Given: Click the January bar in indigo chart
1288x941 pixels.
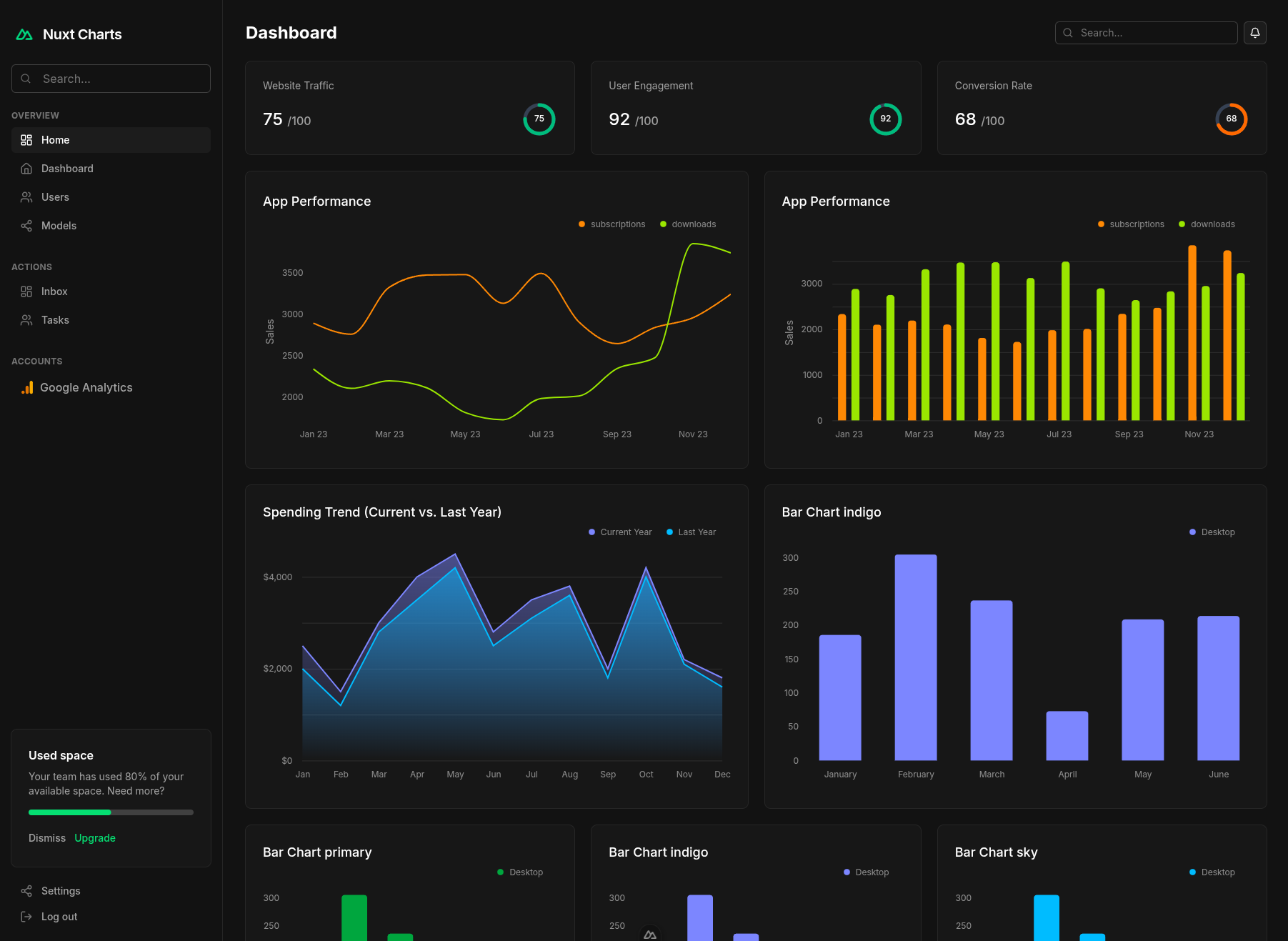Looking at the screenshot, I should (840, 697).
